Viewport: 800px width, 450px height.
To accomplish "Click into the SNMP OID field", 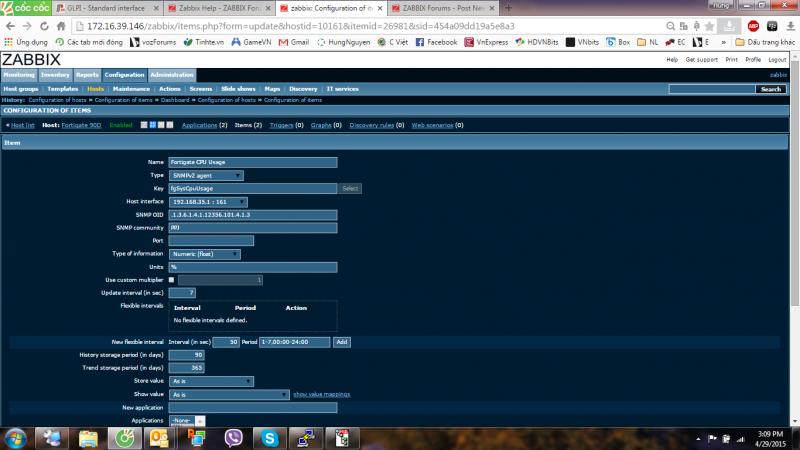I will [253, 215].
